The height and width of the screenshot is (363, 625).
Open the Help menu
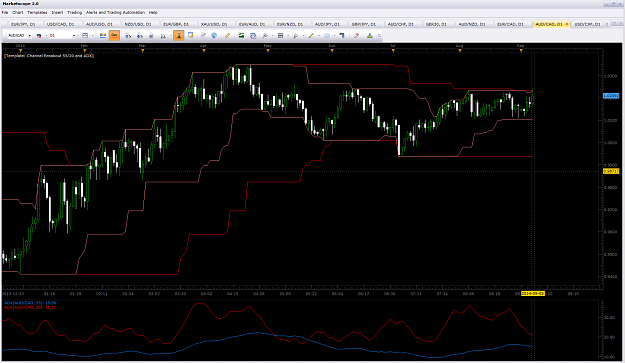(x=153, y=12)
